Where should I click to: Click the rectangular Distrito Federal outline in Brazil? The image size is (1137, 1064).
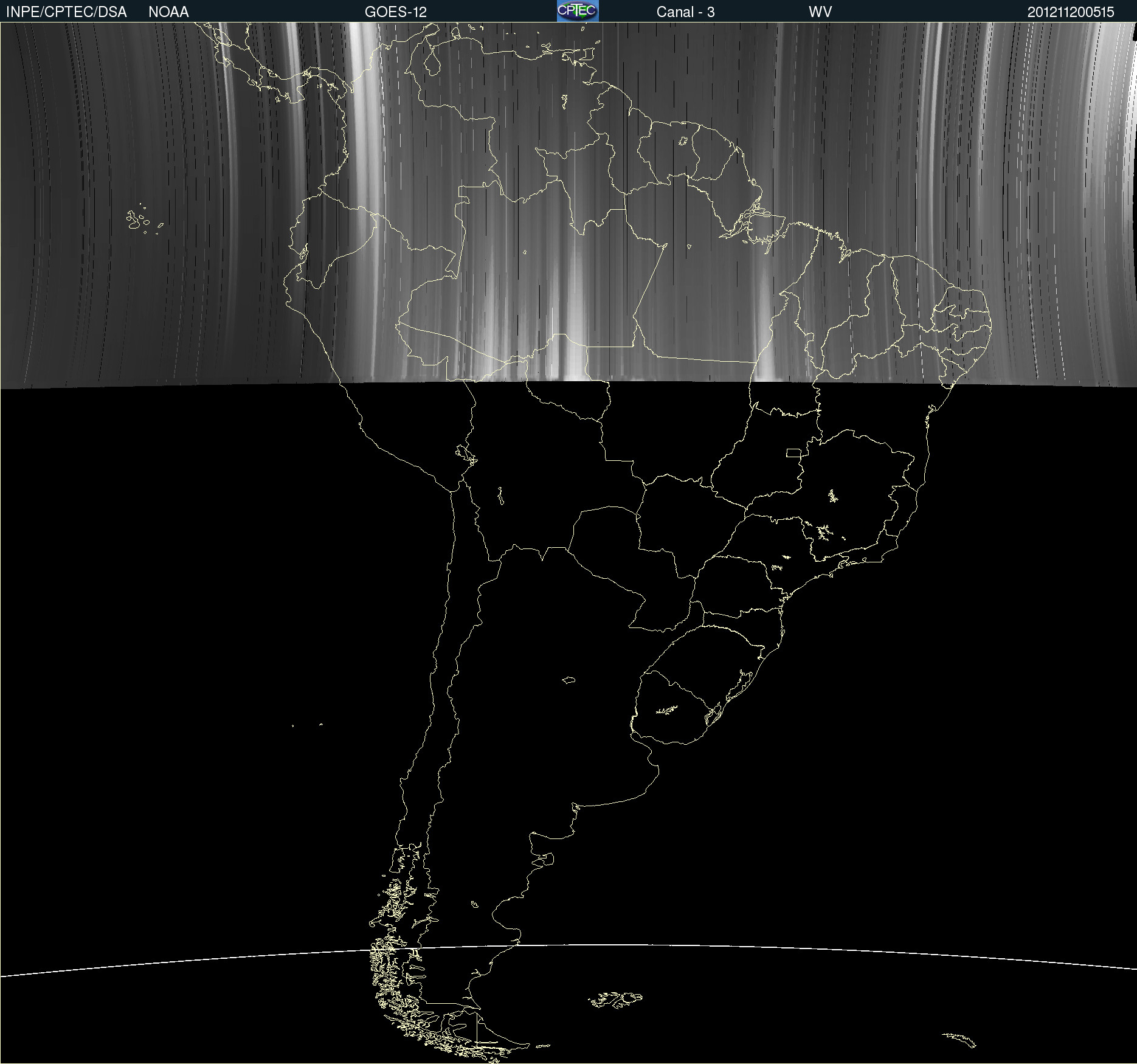click(x=793, y=452)
